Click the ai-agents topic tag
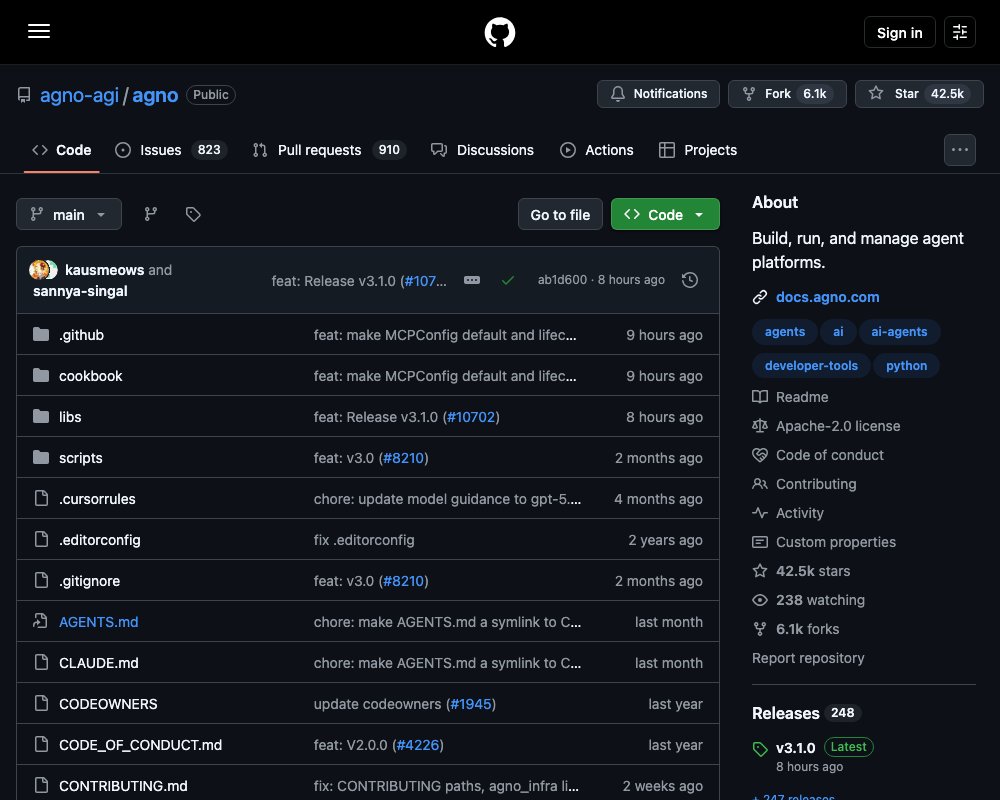The width and height of the screenshot is (1000, 800). (899, 332)
